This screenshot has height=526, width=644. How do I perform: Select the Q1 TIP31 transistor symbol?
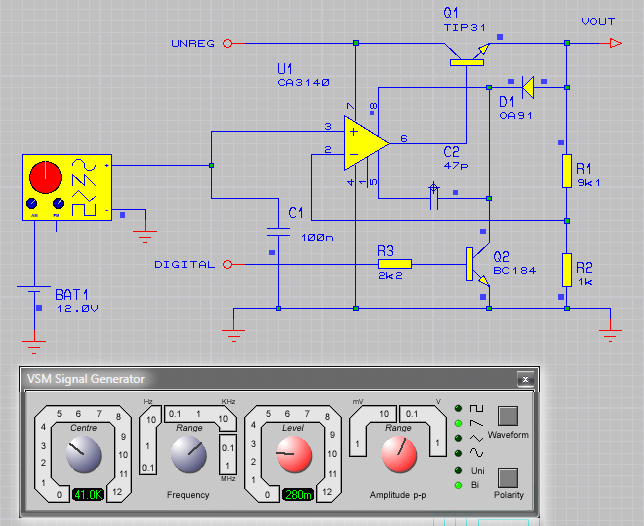pos(467,54)
